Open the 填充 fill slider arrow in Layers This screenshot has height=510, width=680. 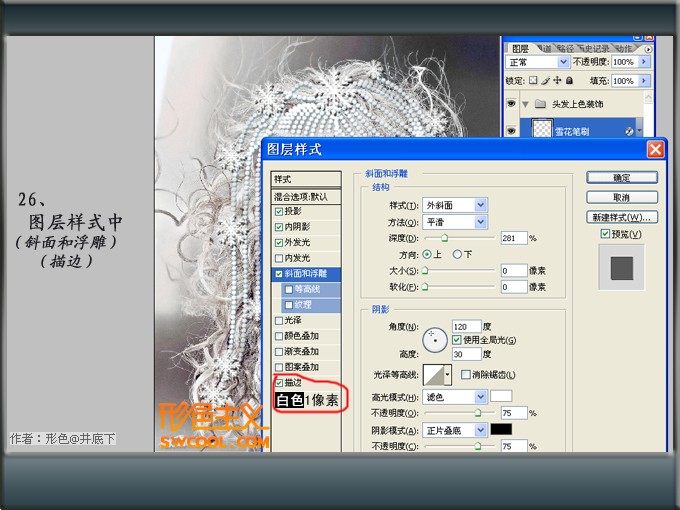645,81
